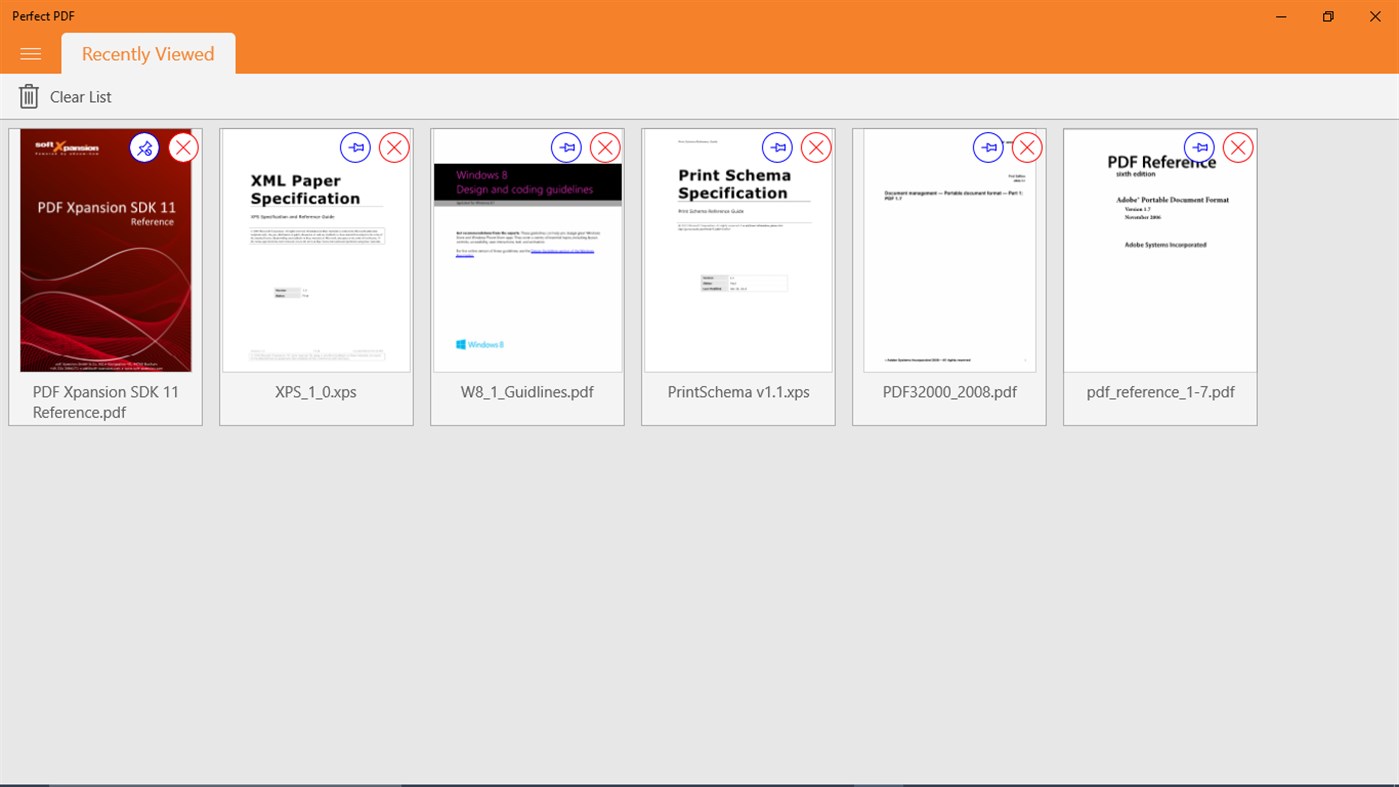This screenshot has width=1399, height=787.
Task: Toggle the pin on PrintSchema v1.1.xps
Action: (777, 147)
